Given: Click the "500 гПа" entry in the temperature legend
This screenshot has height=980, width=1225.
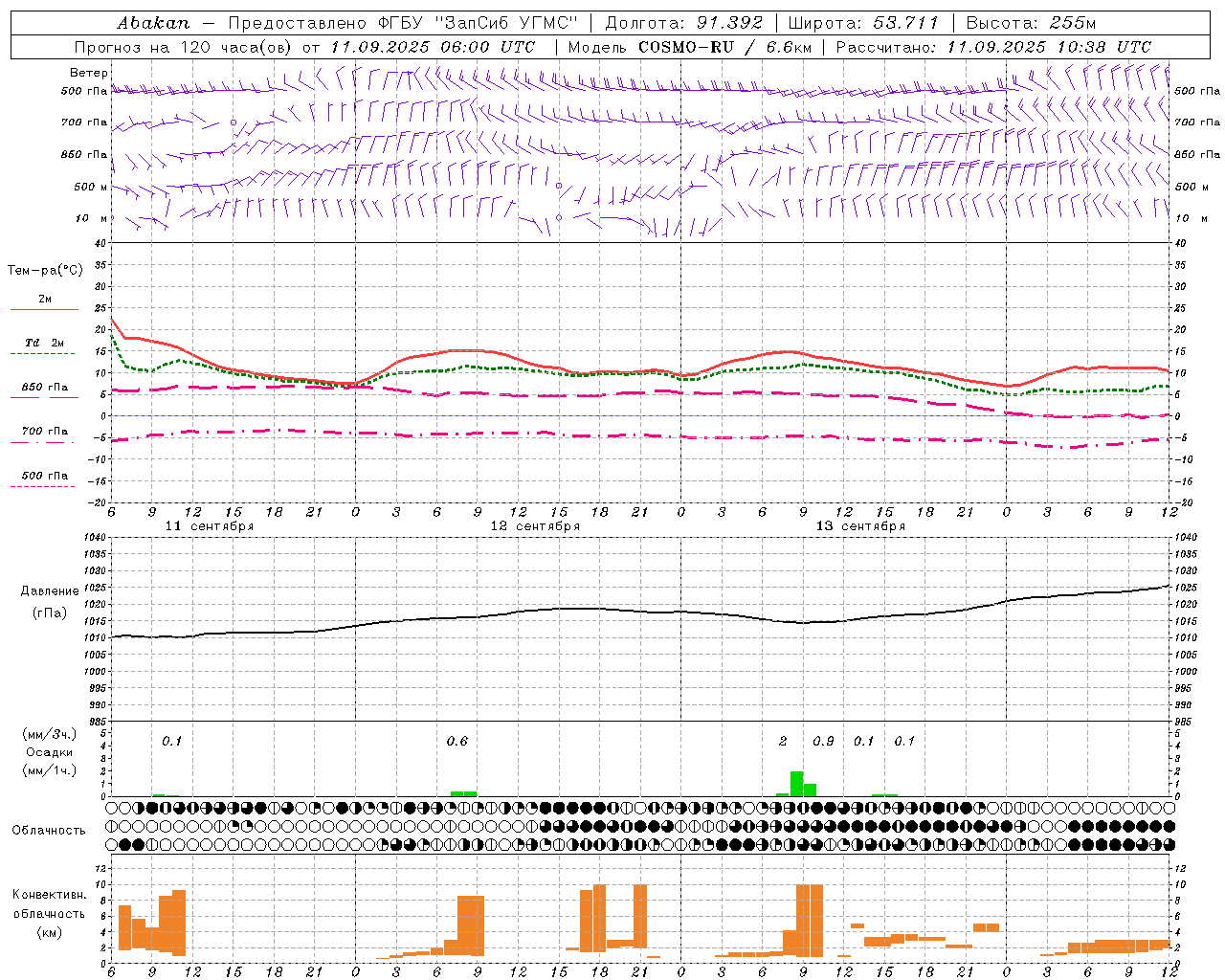Looking at the screenshot, I should 45,476.
